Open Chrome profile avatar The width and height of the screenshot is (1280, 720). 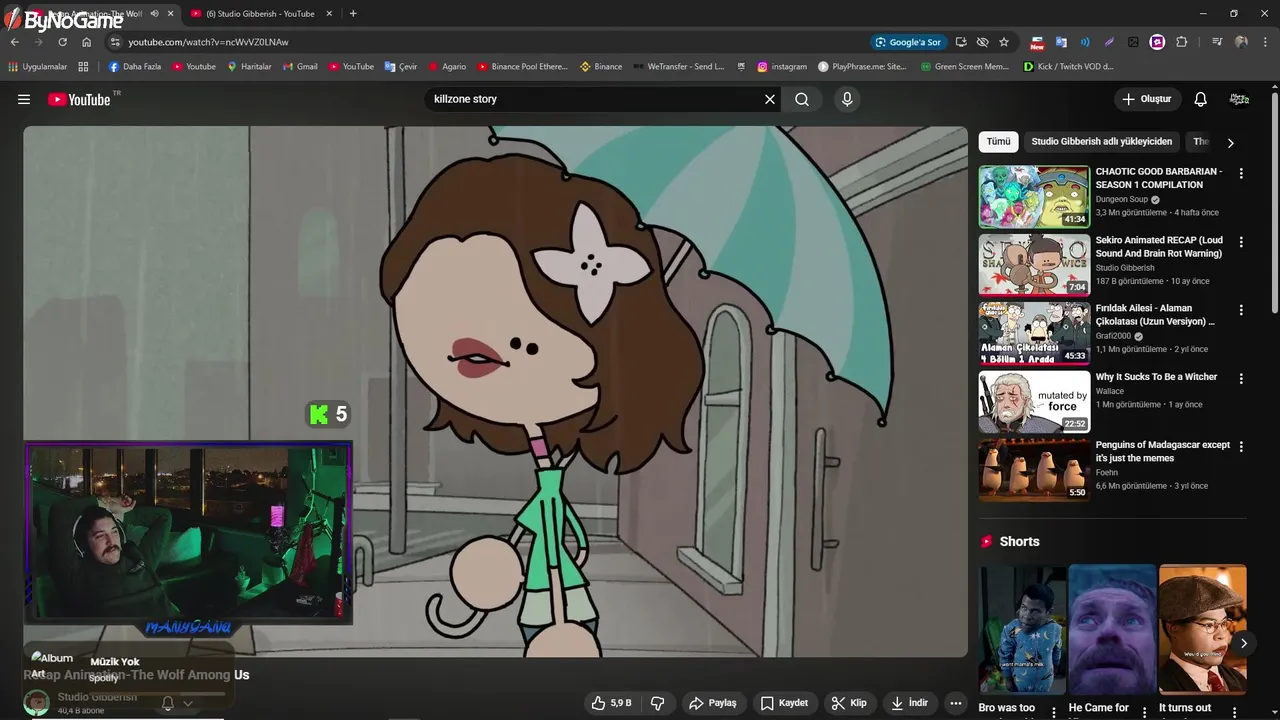[1241, 42]
